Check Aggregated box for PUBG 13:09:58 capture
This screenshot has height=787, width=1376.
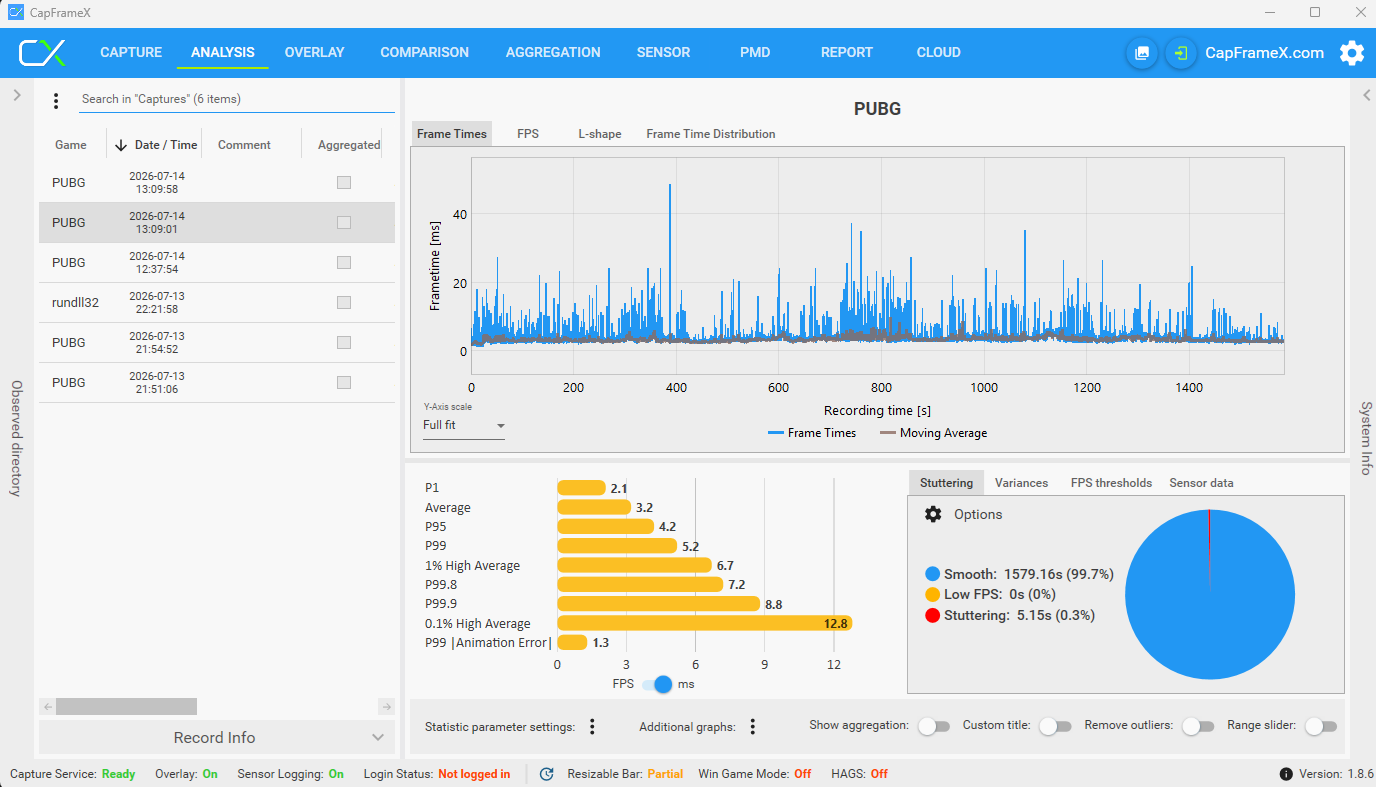click(344, 182)
